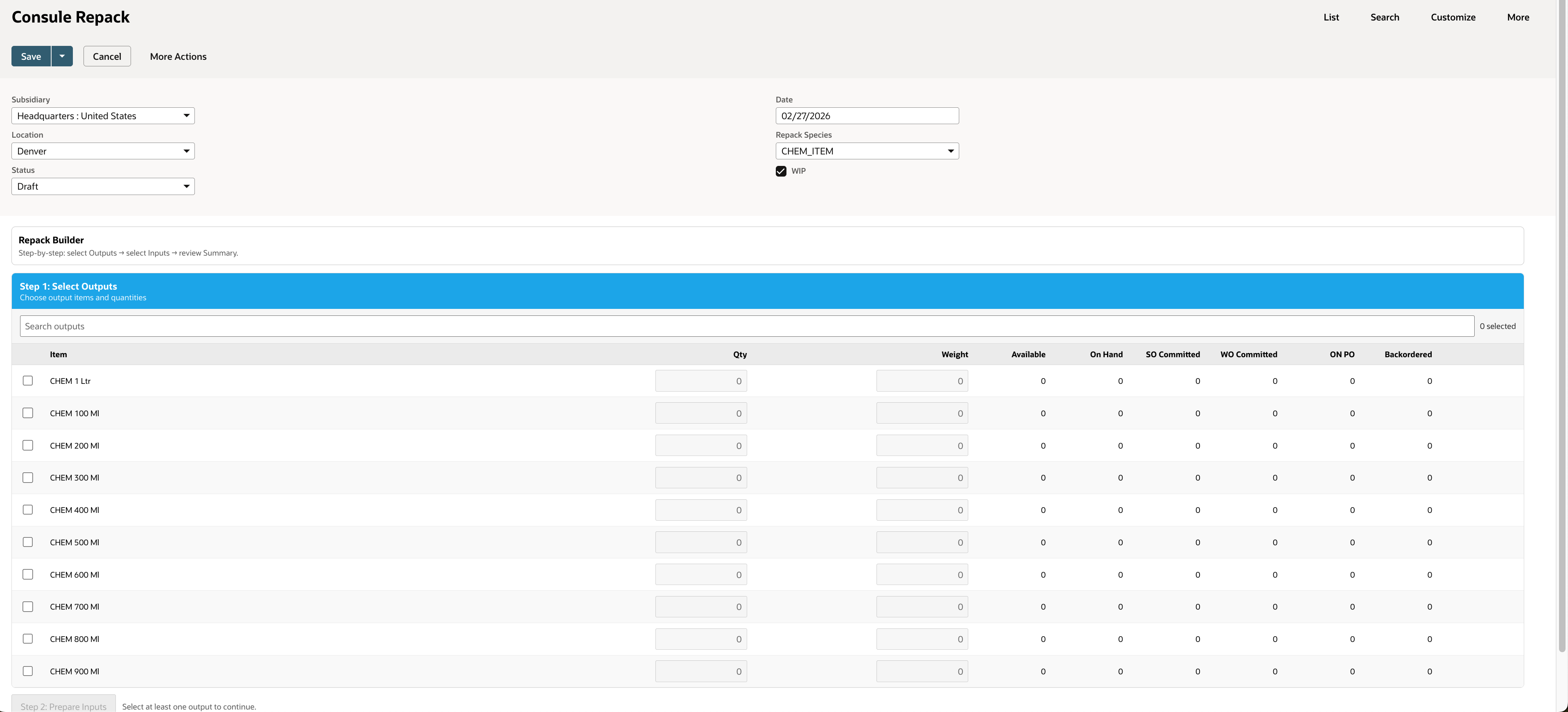The width and height of the screenshot is (1568, 712).
Task: Open the Save button dropdown arrow
Action: [61, 56]
